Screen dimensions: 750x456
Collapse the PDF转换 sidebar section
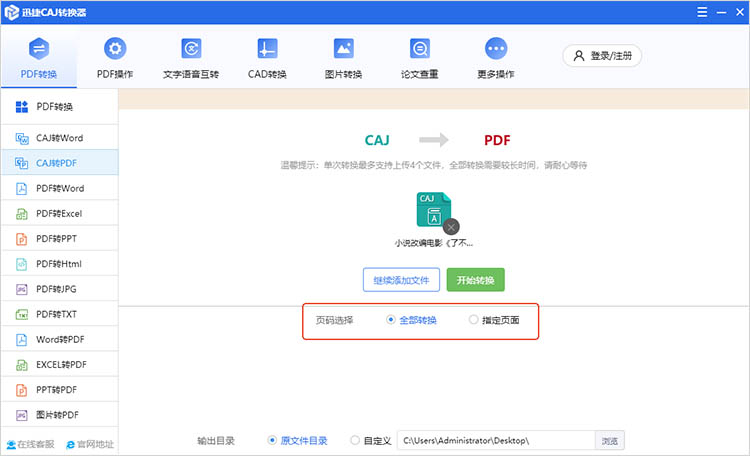tap(59, 107)
